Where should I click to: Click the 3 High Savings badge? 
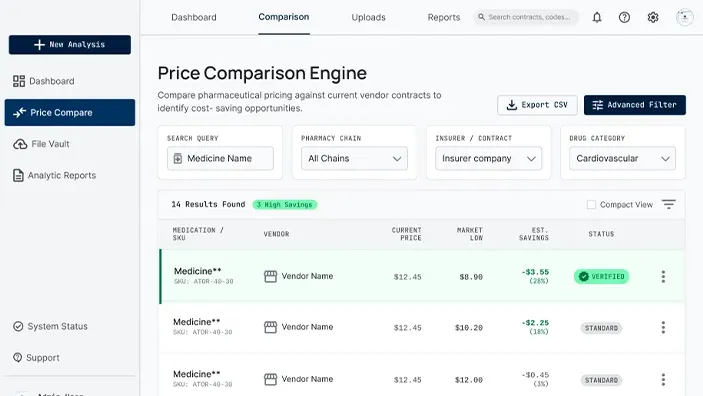pos(285,205)
